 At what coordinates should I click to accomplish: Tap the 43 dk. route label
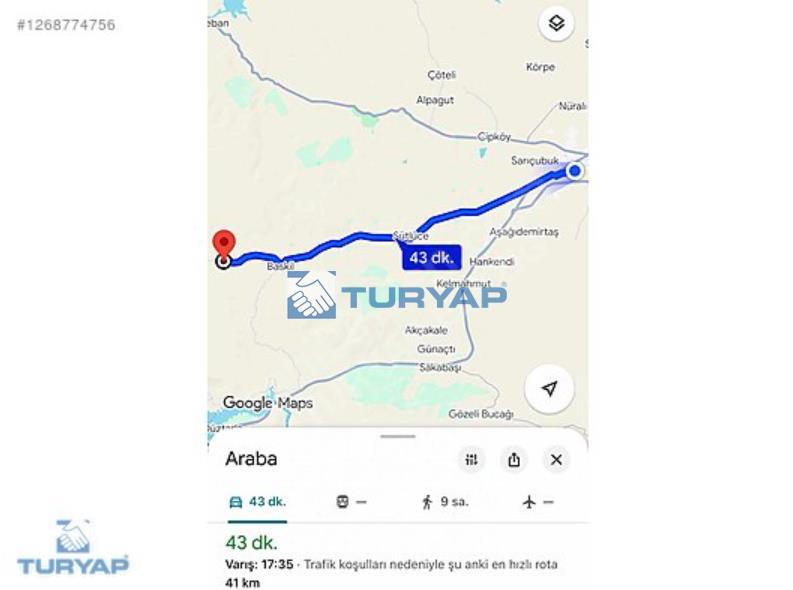click(x=432, y=258)
